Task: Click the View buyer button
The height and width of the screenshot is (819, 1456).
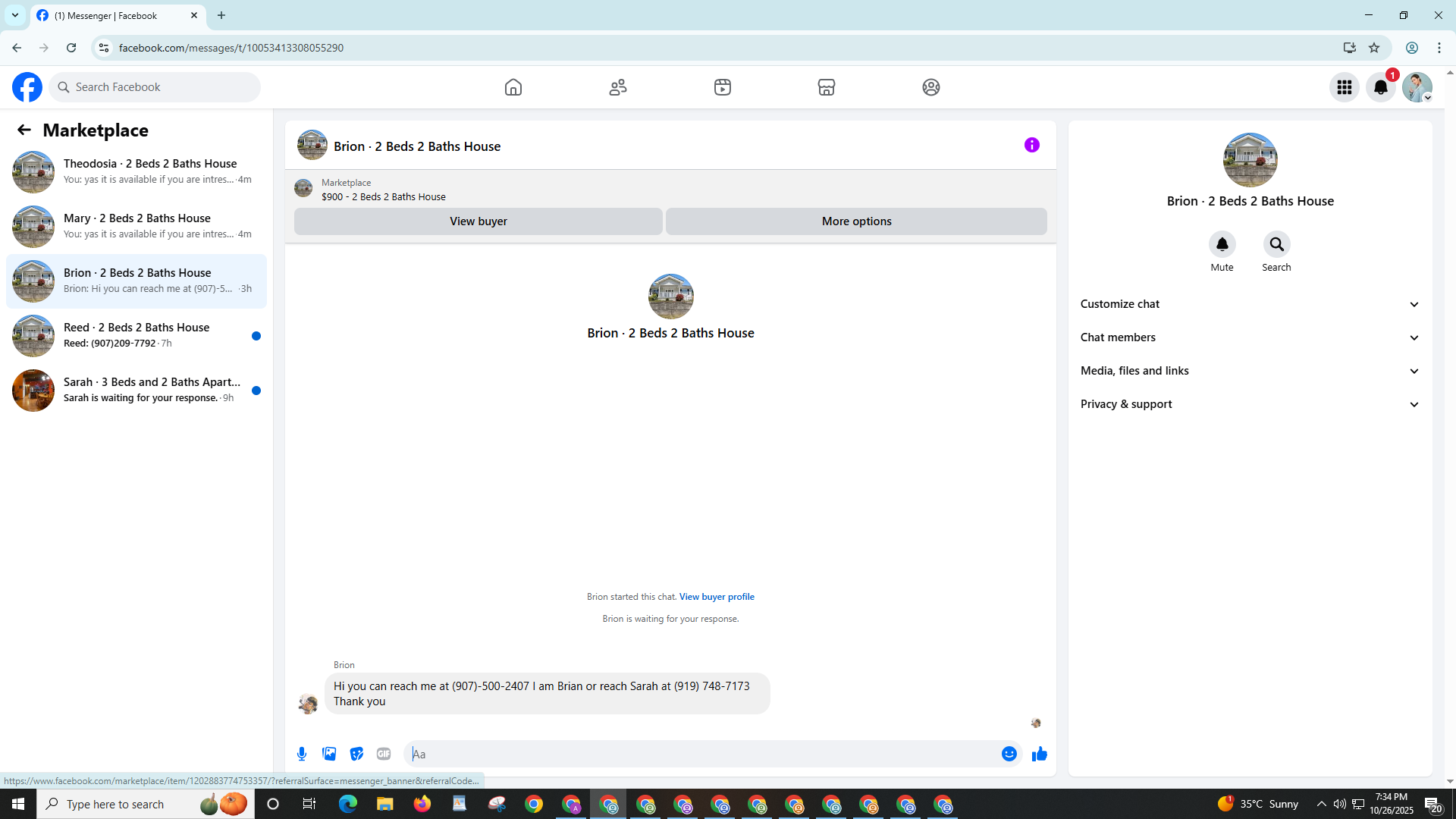Action: point(478,221)
